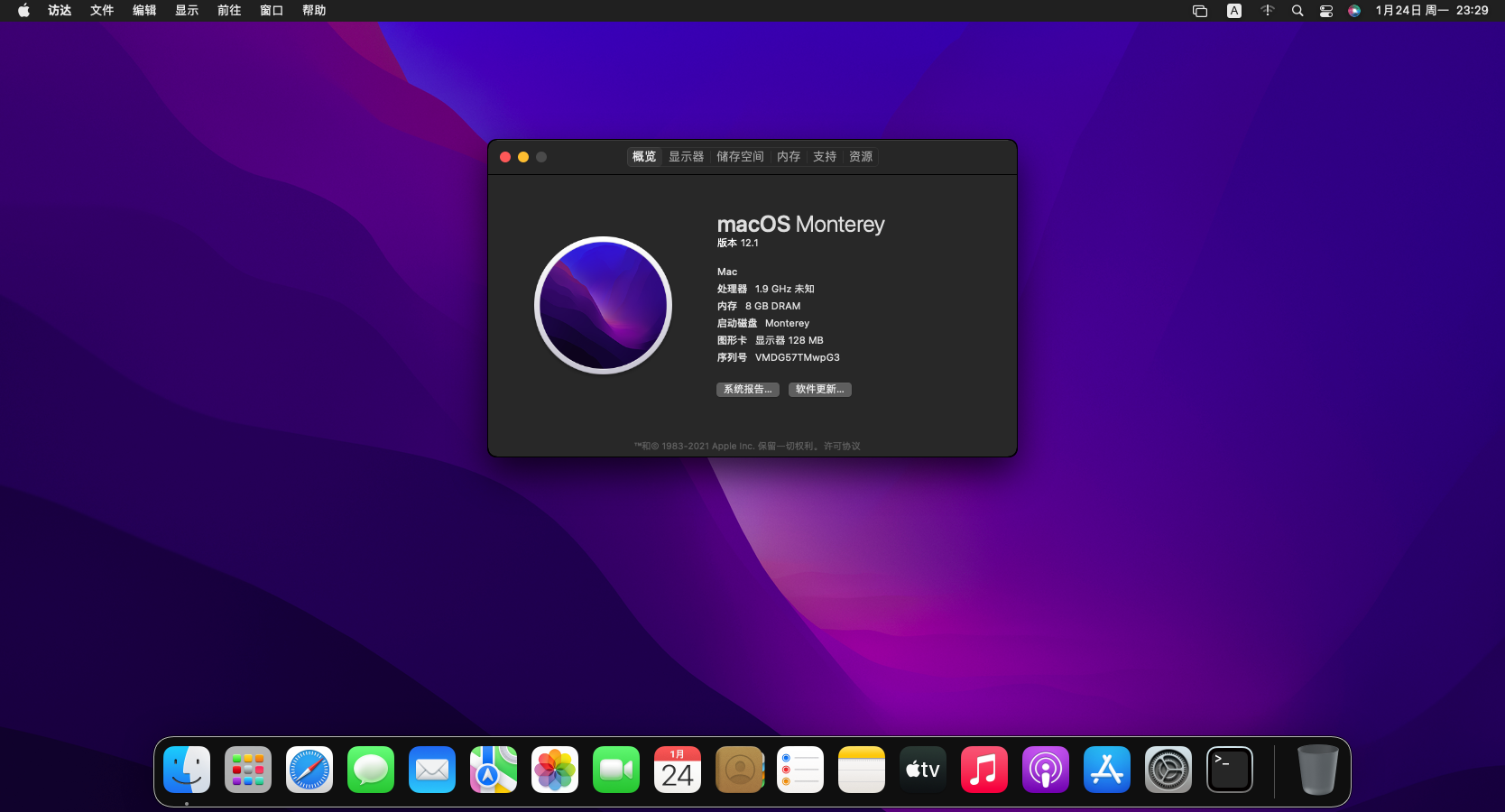
Task: Open the 访达 menu
Action: pos(60,11)
